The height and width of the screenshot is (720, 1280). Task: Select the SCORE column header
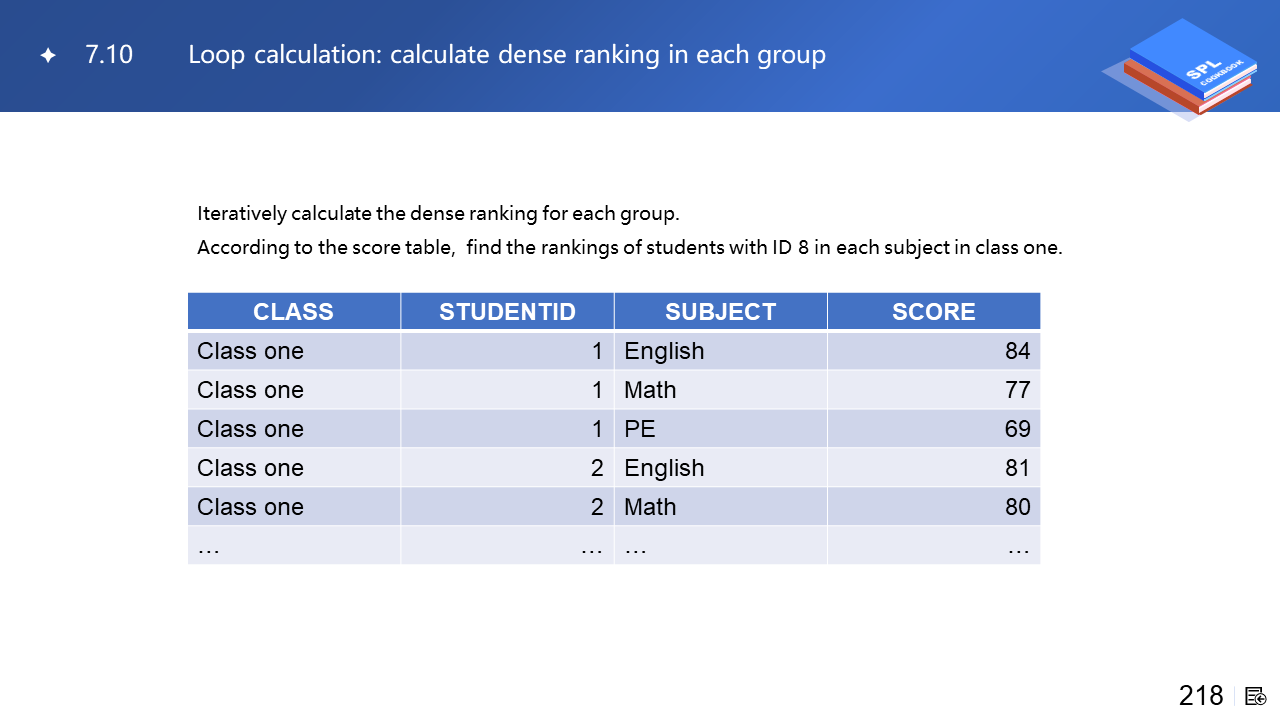tap(933, 312)
